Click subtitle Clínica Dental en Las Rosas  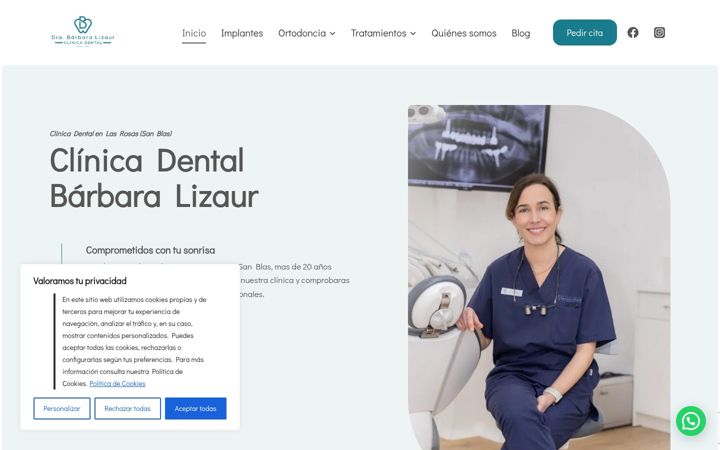pos(111,134)
